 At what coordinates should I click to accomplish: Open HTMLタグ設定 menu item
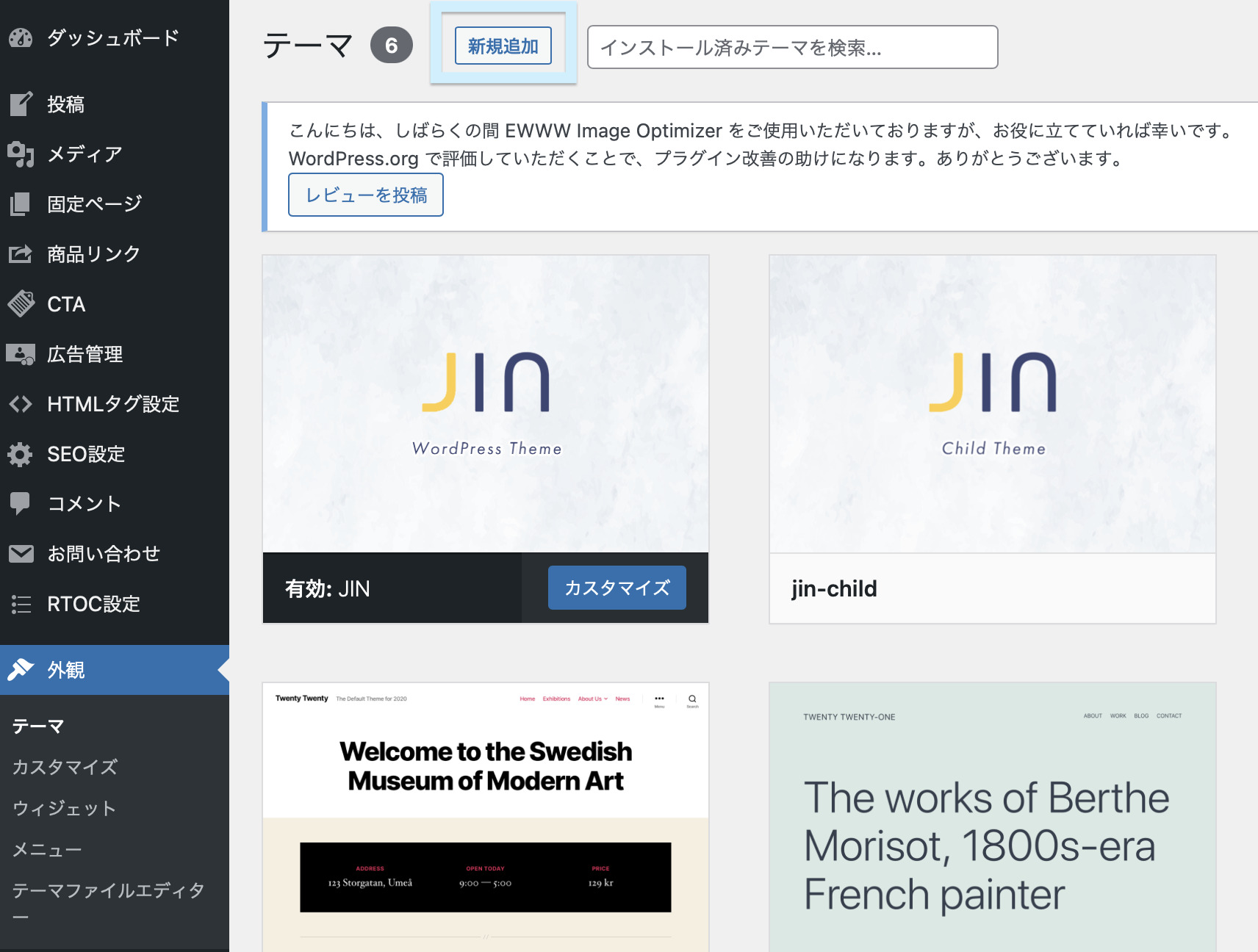click(115, 404)
